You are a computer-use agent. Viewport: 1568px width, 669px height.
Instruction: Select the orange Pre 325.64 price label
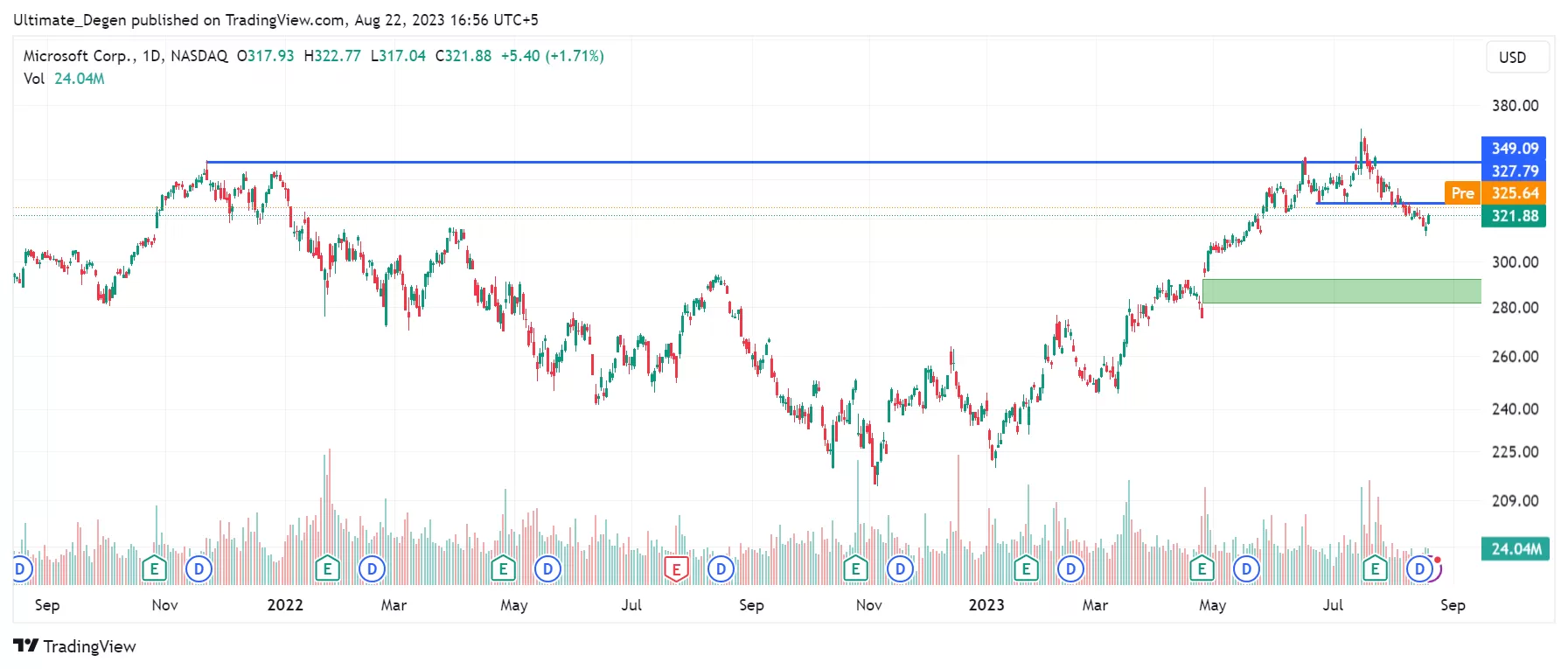(x=1495, y=193)
